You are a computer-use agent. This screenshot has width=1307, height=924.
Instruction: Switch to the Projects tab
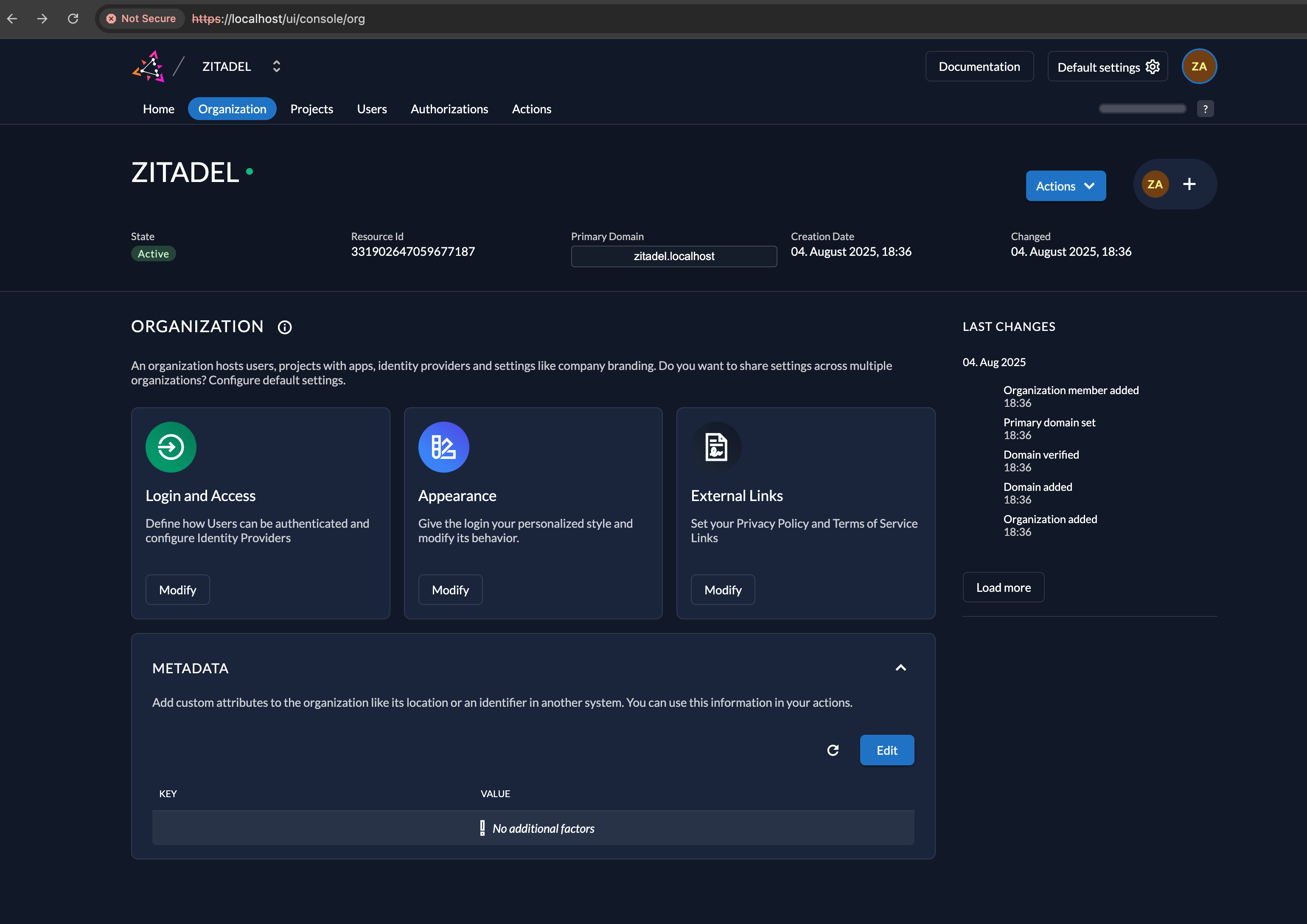tap(311, 109)
